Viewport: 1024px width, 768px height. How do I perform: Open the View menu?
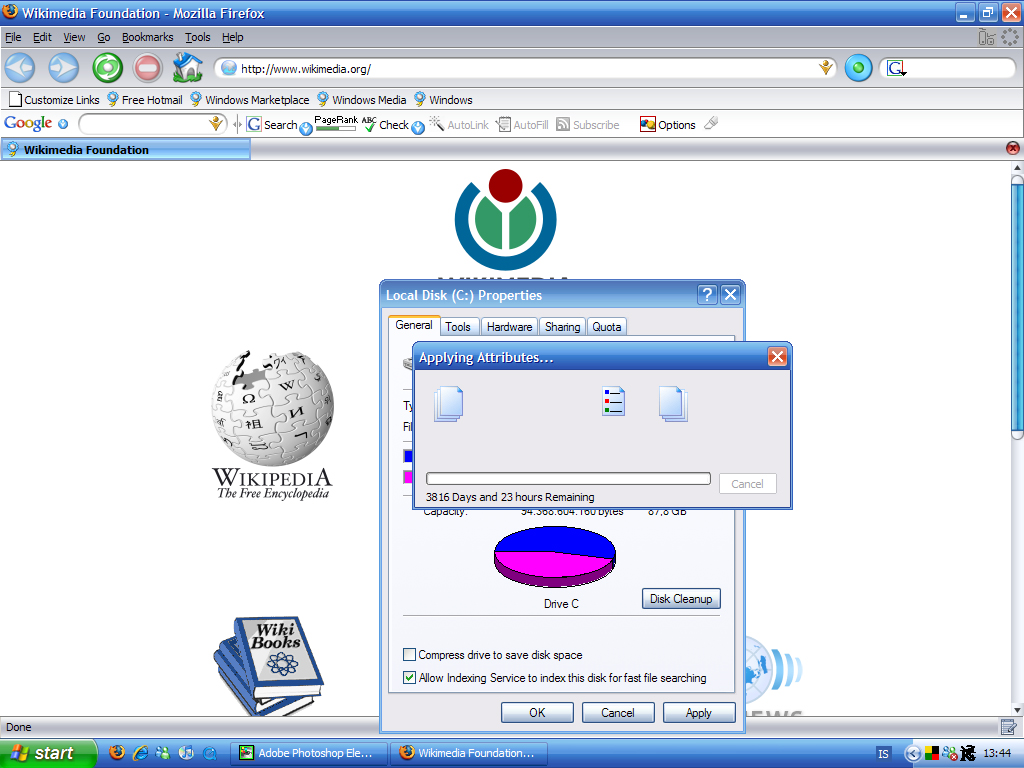pyautogui.click(x=74, y=37)
